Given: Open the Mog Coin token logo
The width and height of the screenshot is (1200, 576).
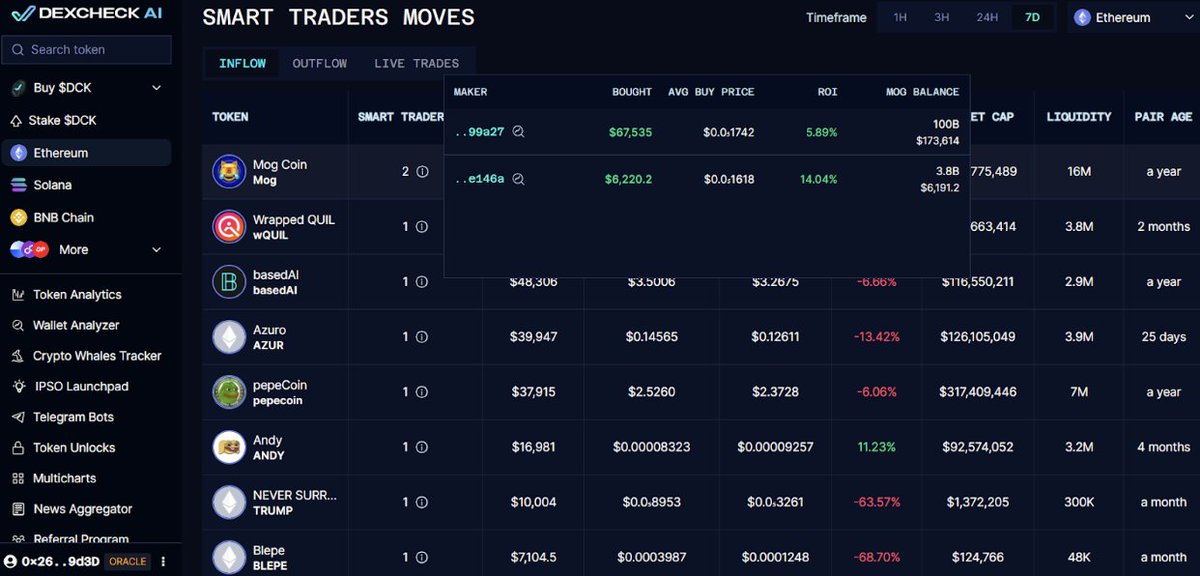Looking at the screenshot, I should (x=229, y=172).
